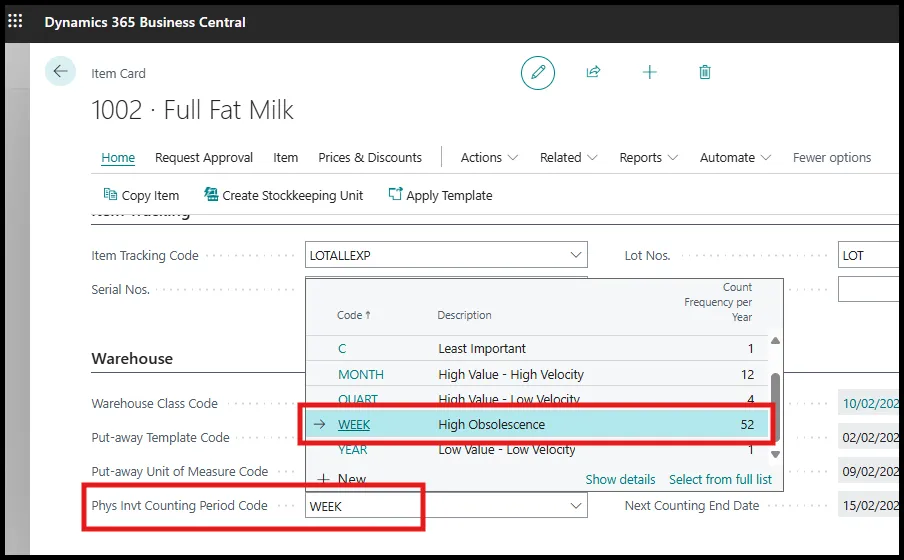Click Select from full list link

point(720,479)
